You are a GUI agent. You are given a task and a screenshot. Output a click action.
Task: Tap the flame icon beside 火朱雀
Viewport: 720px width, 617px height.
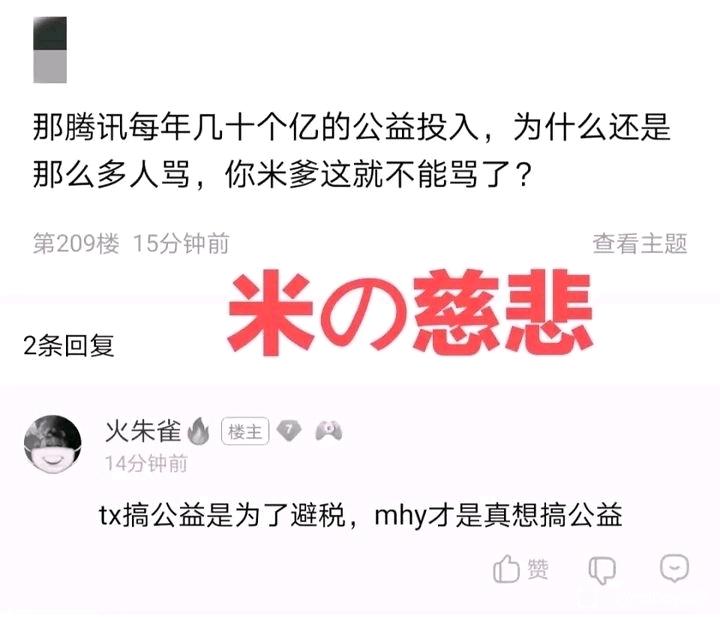(x=198, y=431)
